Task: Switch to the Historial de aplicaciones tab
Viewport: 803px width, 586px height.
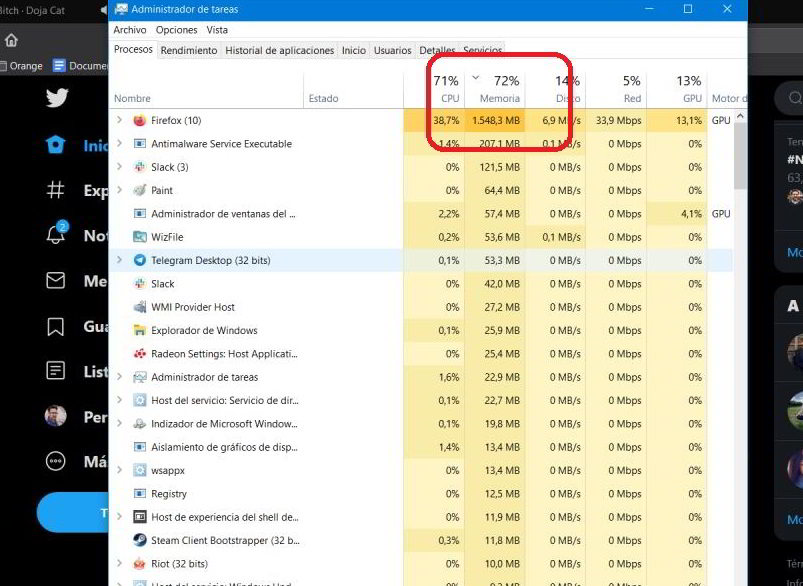Action: pos(279,51)
